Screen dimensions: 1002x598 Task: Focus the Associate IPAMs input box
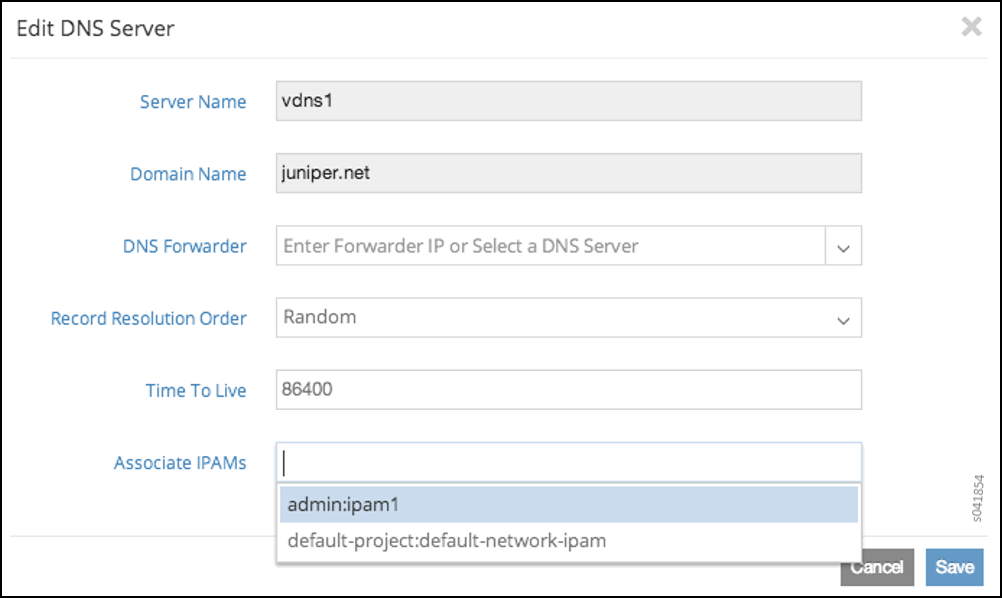click(568, 463)
